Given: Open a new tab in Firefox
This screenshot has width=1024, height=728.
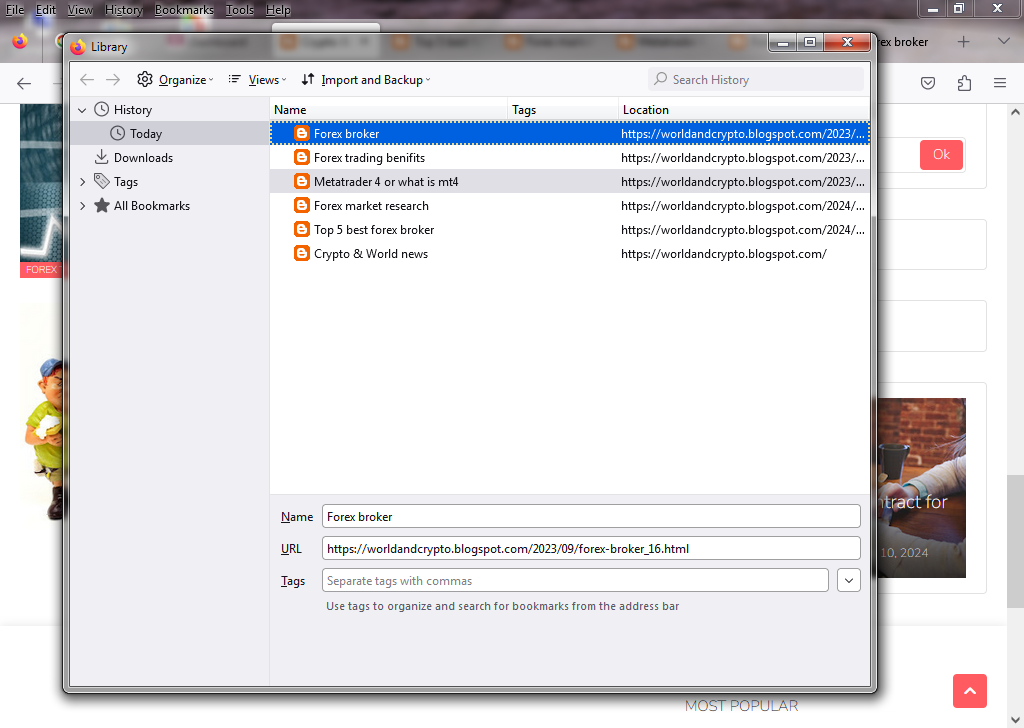Looking at the screenshot, I should 963,42.
